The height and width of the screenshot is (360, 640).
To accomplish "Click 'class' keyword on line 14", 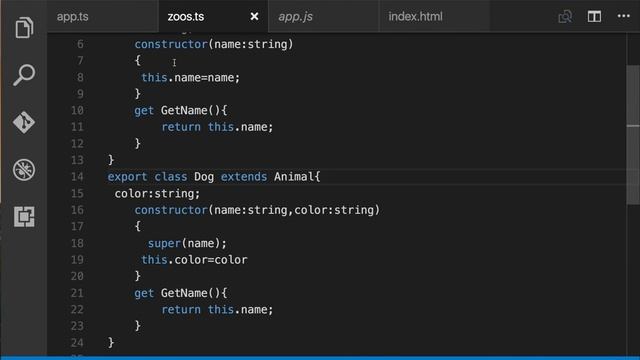I will tap(171, 177).
